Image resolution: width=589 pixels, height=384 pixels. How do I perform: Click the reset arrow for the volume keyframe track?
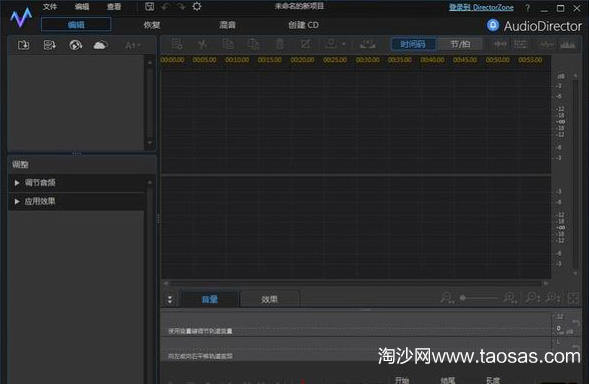click(x=576, y=323)
